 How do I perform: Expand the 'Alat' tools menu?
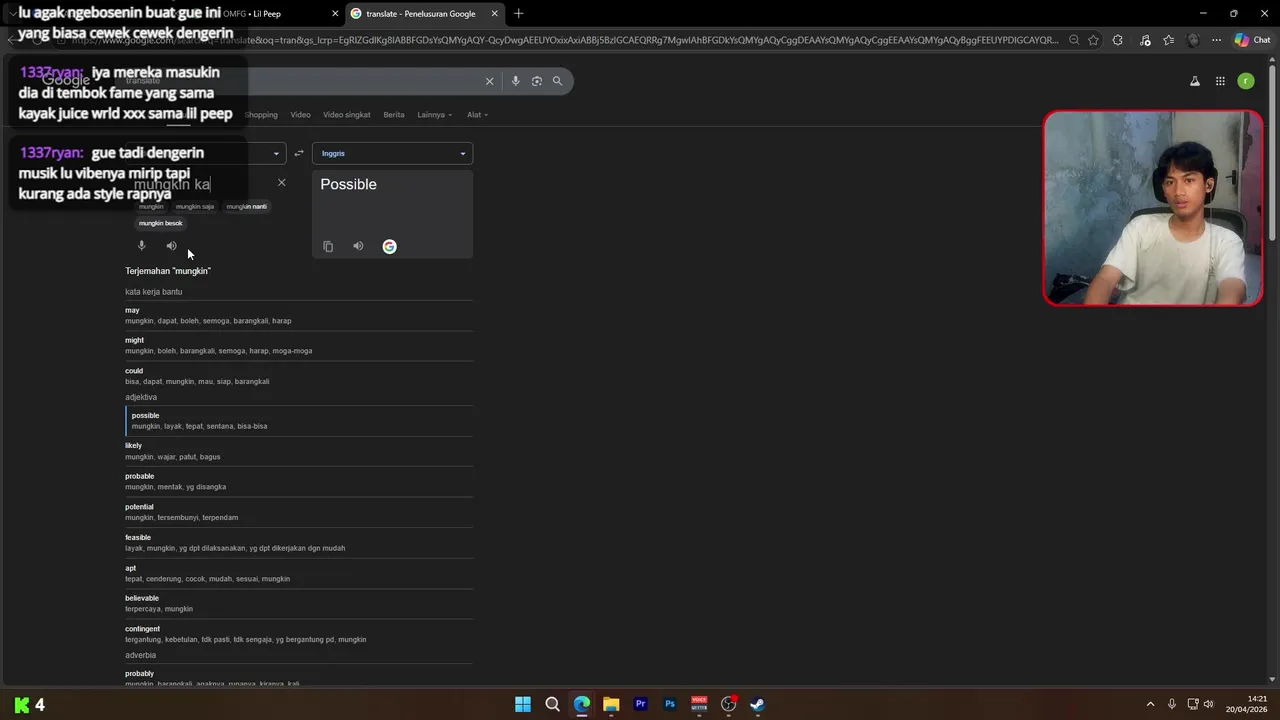click(x=478, y=114)
